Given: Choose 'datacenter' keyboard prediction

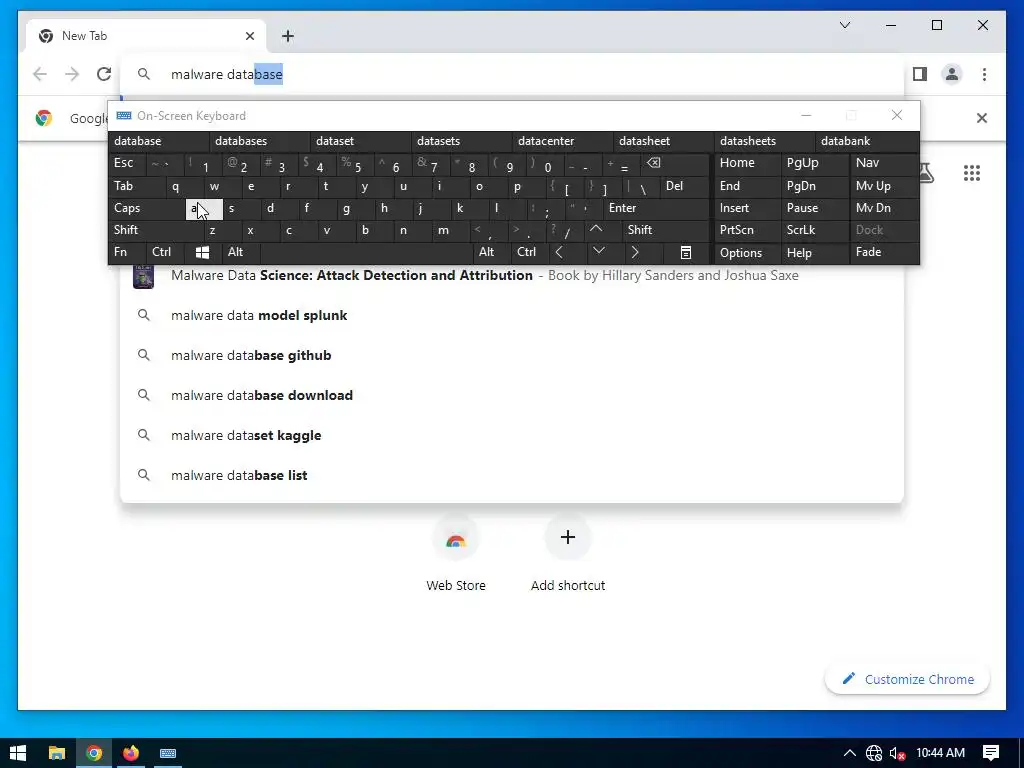Looking at the screenshot, I should coord(562,141).
